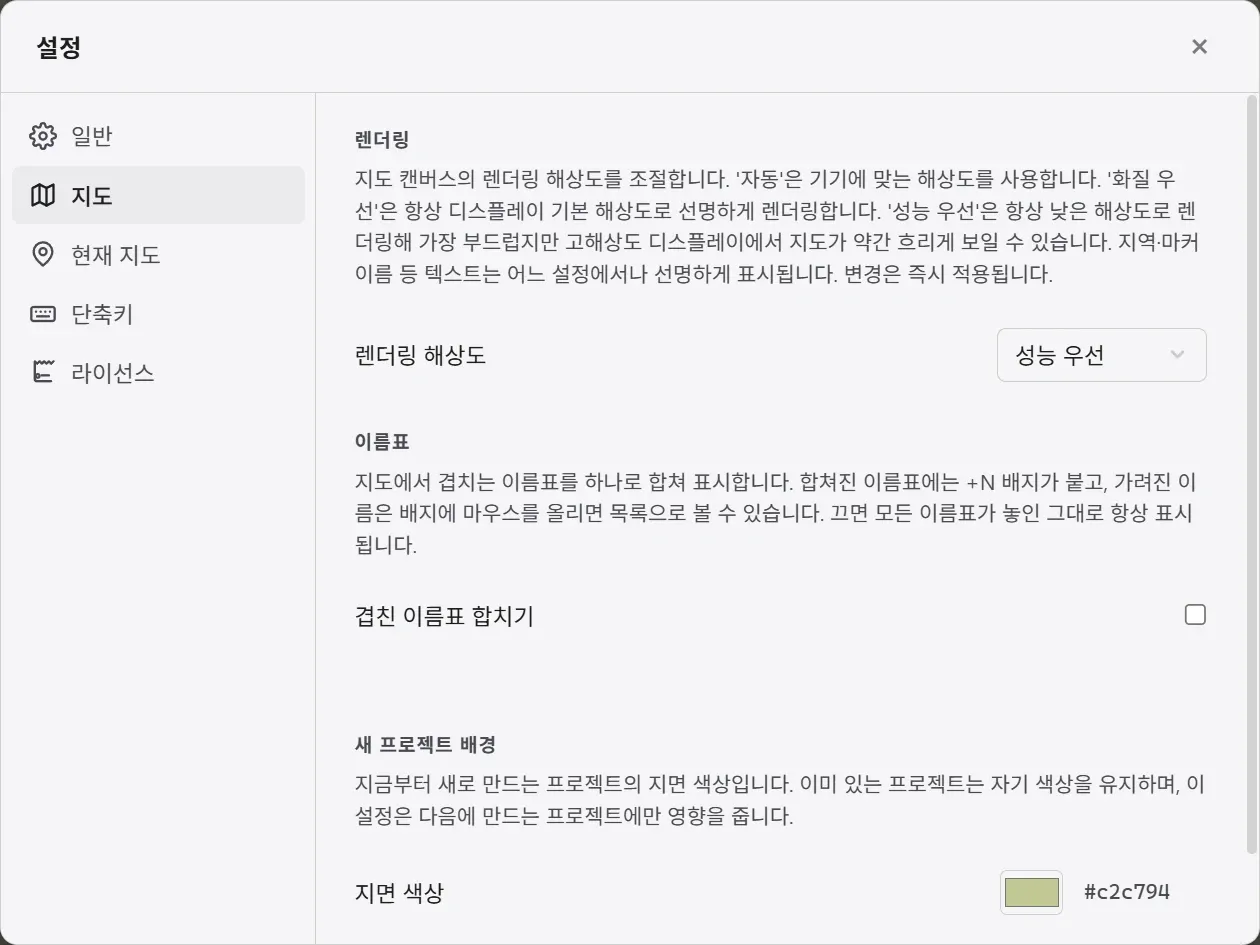This screenshot has width=1260, height=945.
Task: Go to the 라이선스 section
Action: [x=158, y=373]
